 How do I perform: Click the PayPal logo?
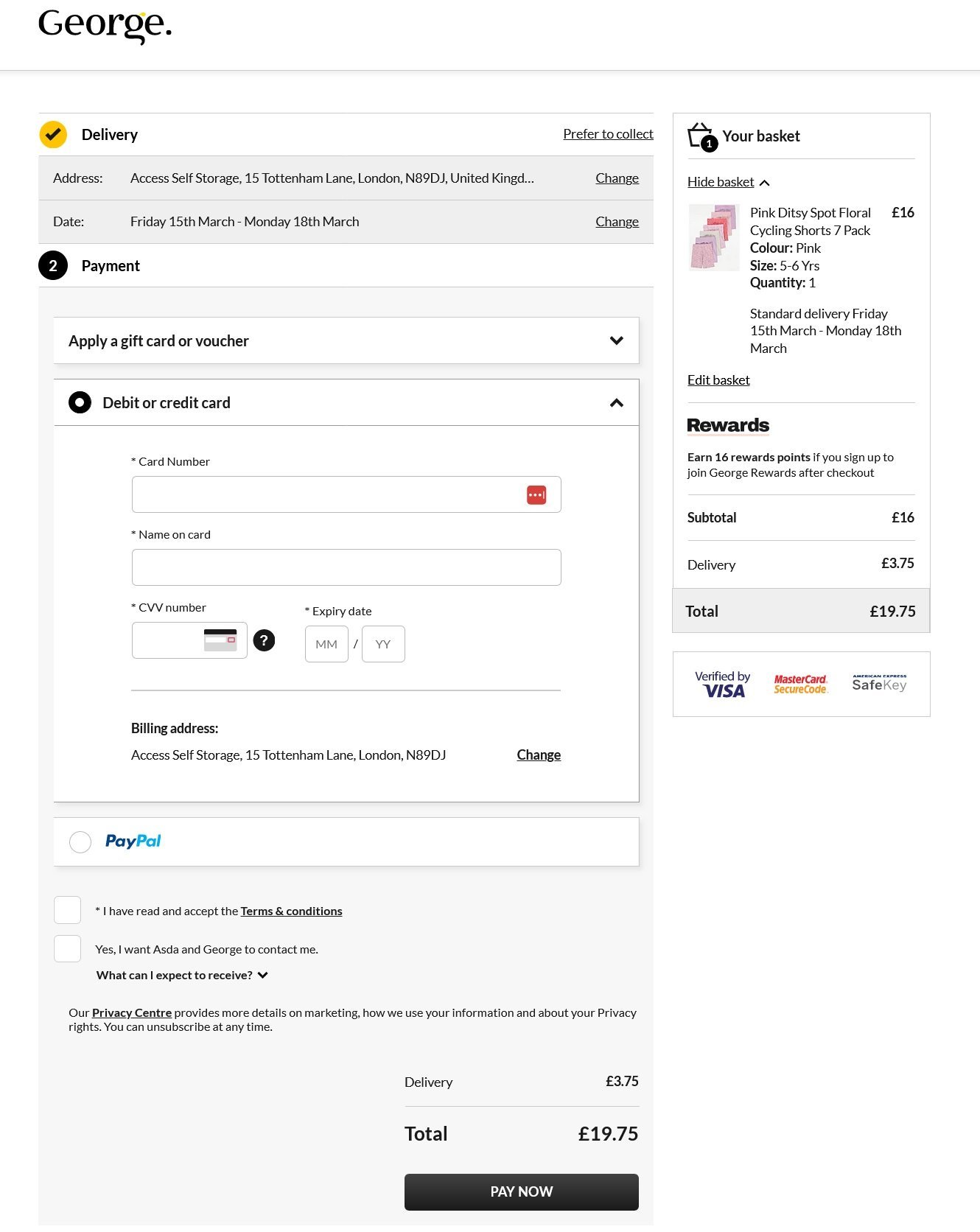click(x=133, y=841)
